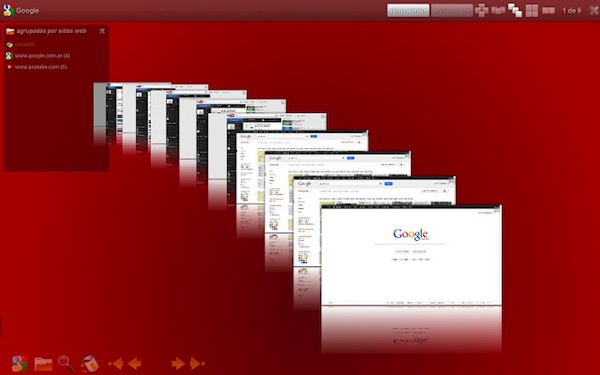Open the folder grouping icon at bottom

point(43,364)
